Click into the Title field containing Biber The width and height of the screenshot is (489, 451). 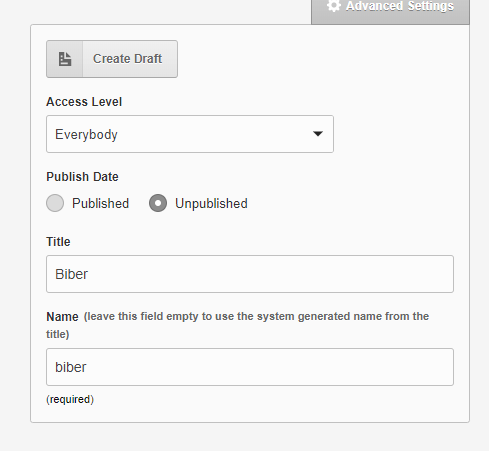coord(250,274)
